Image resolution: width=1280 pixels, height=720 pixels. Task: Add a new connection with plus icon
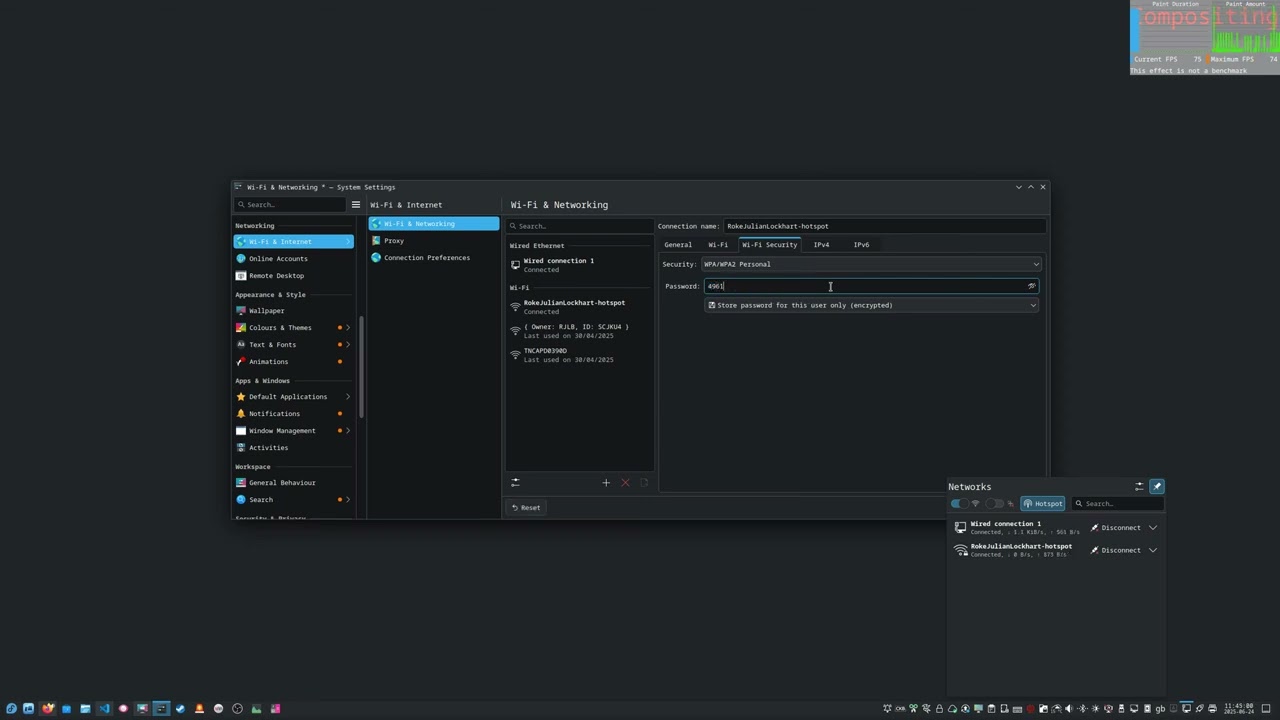(x=605, y=483)
